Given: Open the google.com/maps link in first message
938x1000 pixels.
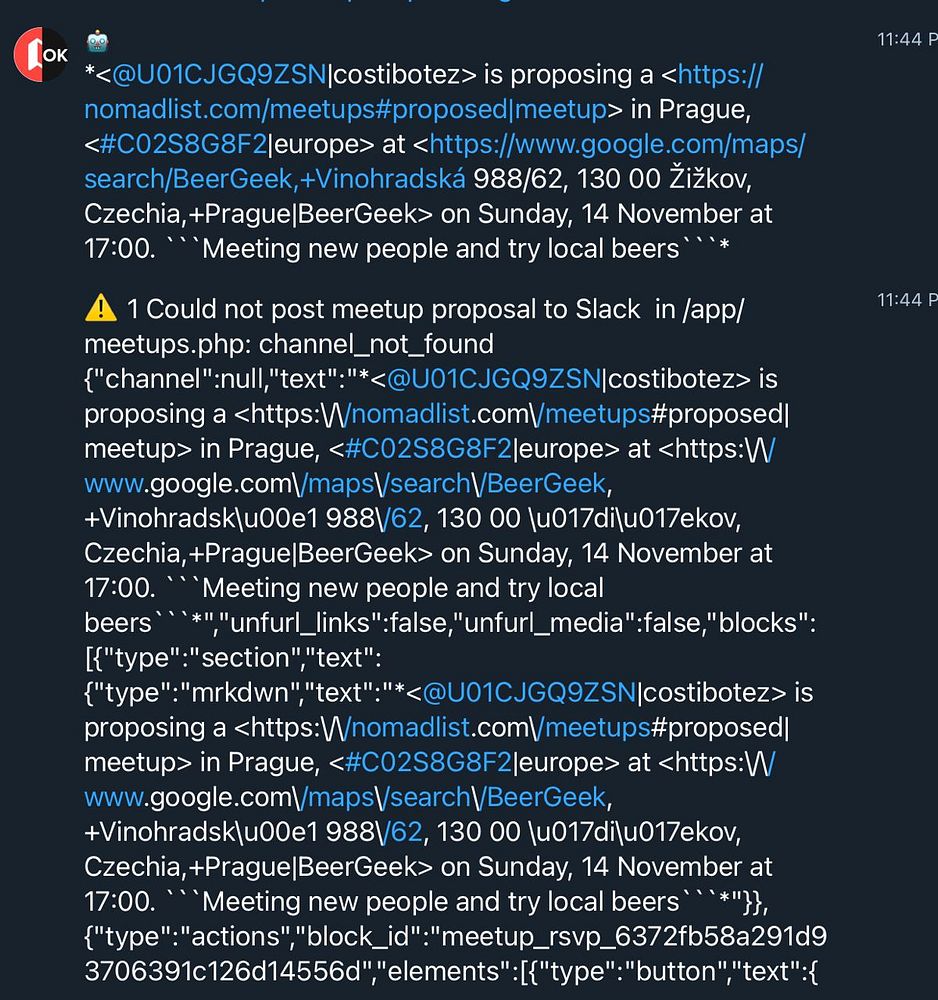Looking at the screenshot, I should (617, 144).
